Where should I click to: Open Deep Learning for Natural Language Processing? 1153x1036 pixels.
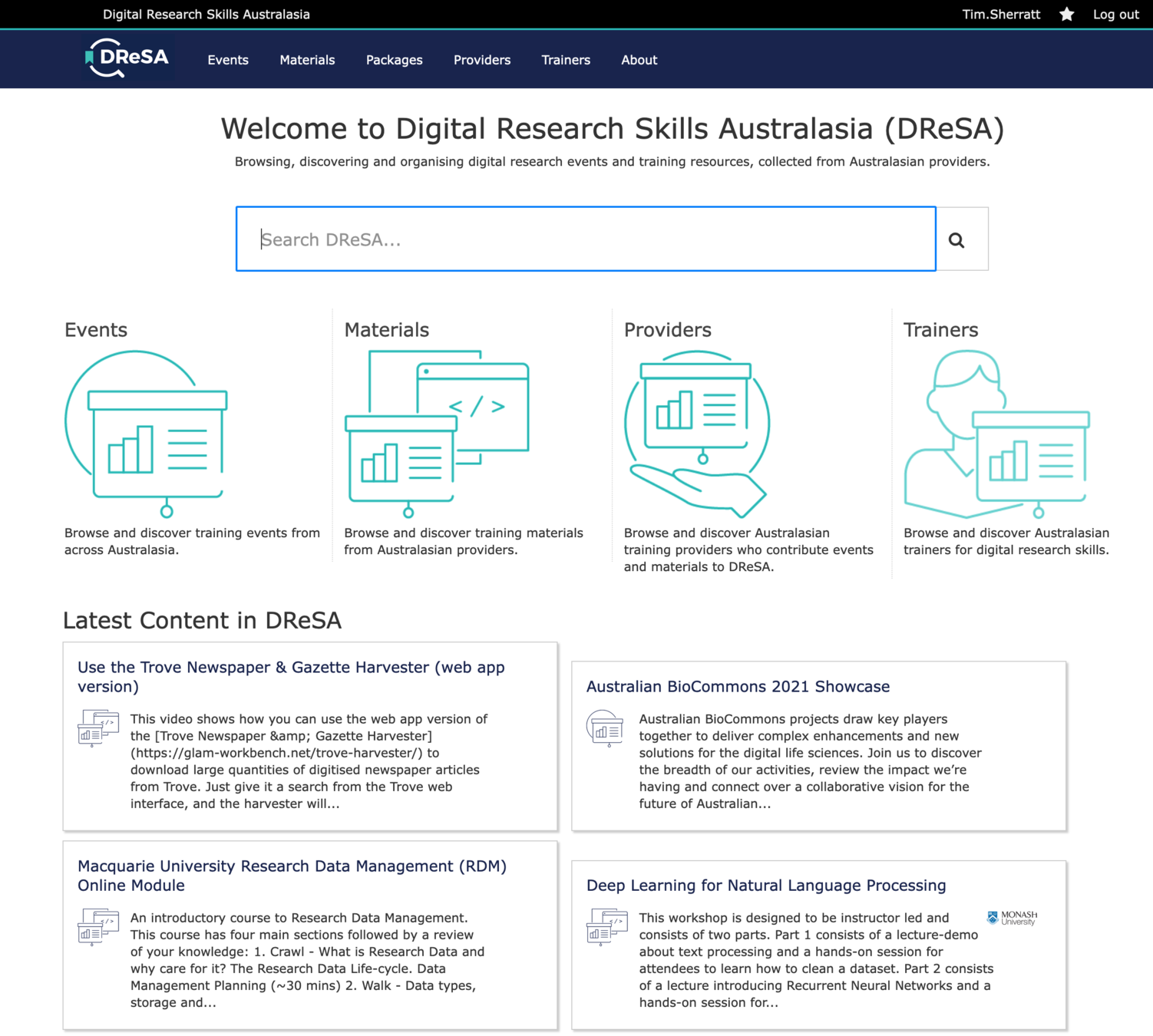click(766, 885)
